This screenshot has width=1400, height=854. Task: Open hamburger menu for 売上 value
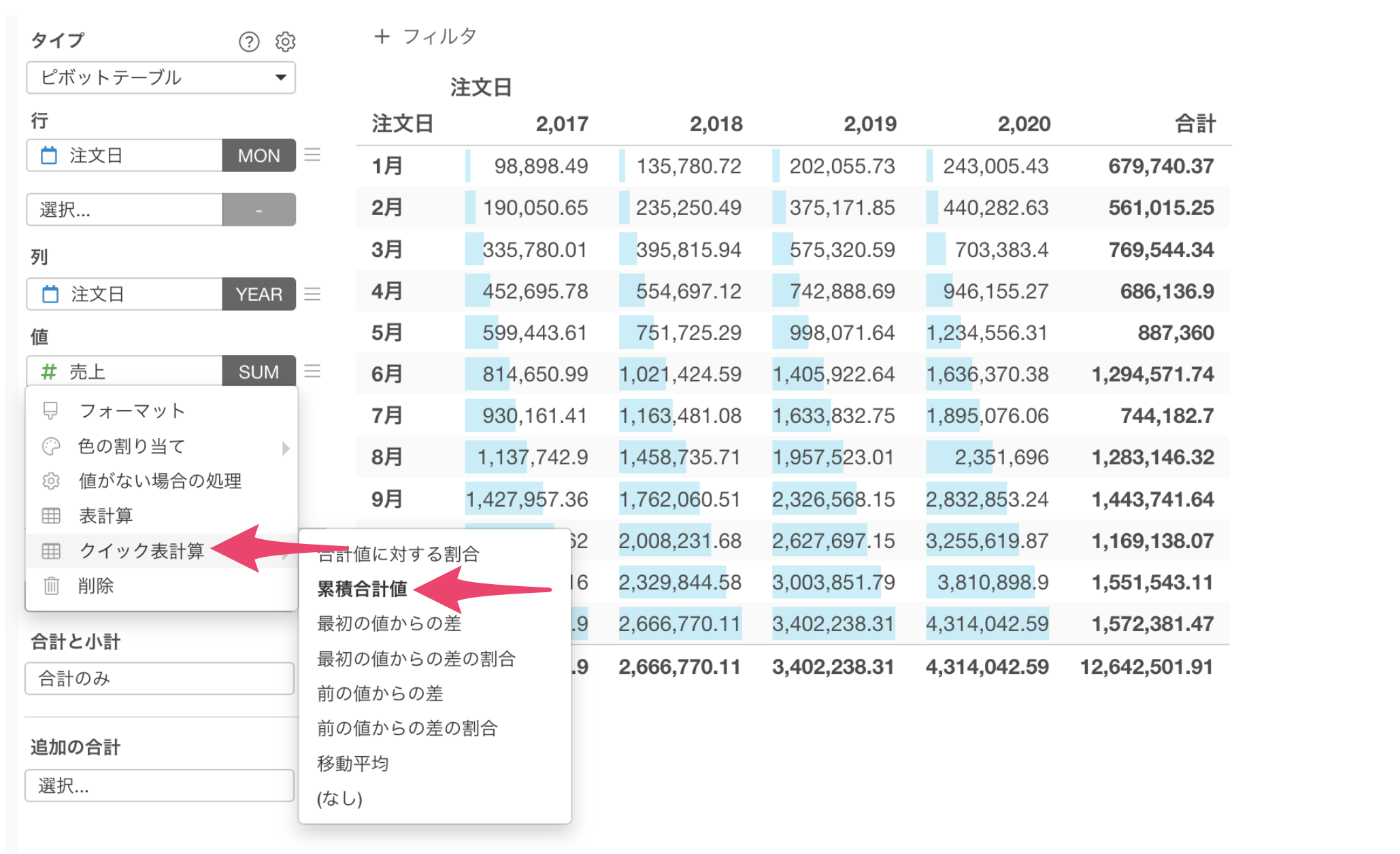click(x=312, y=371)
